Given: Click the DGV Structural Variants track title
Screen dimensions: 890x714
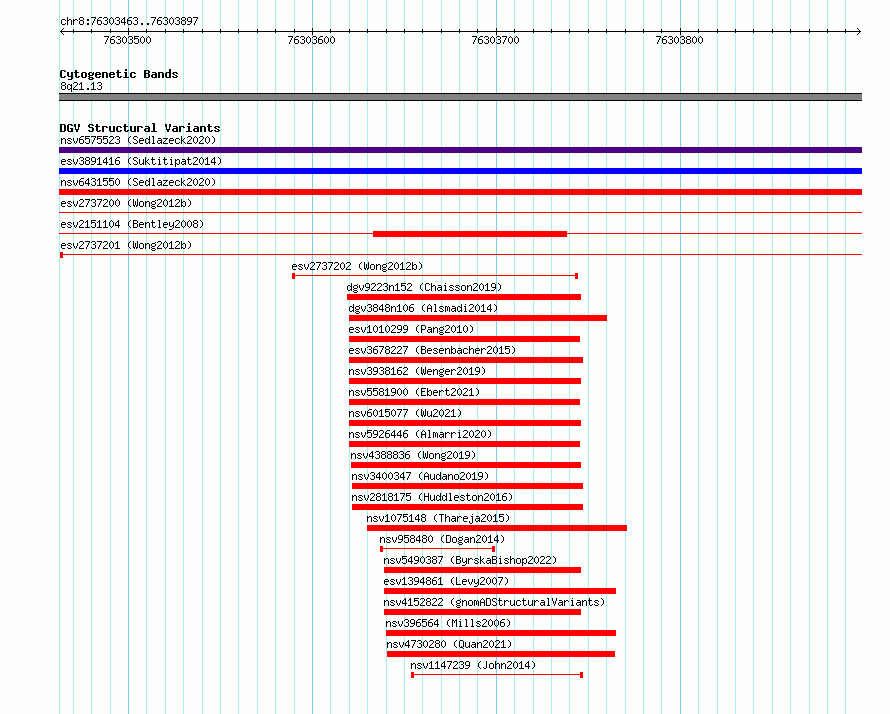Looking at the screenshot, I should 140,128.
